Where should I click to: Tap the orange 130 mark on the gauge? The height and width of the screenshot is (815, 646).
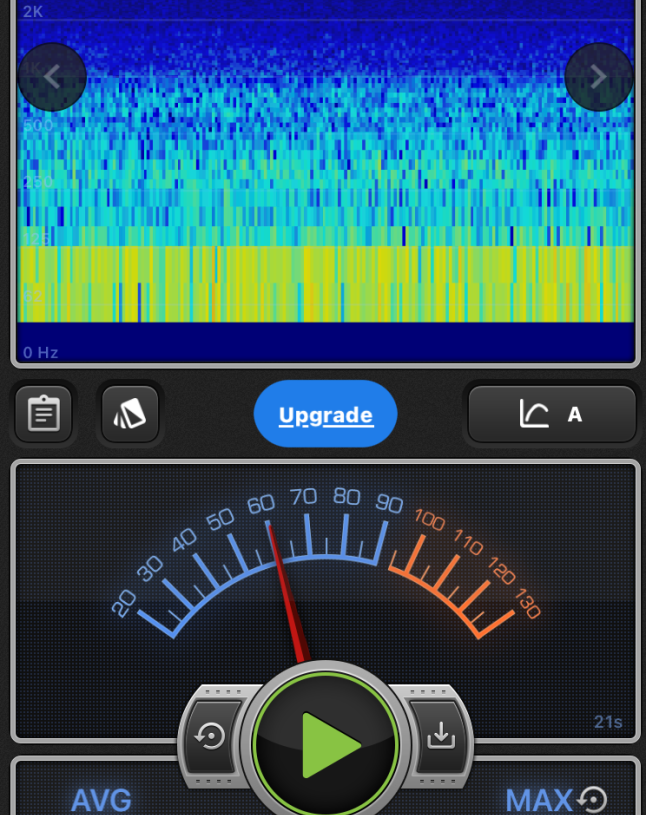point(527,604)
